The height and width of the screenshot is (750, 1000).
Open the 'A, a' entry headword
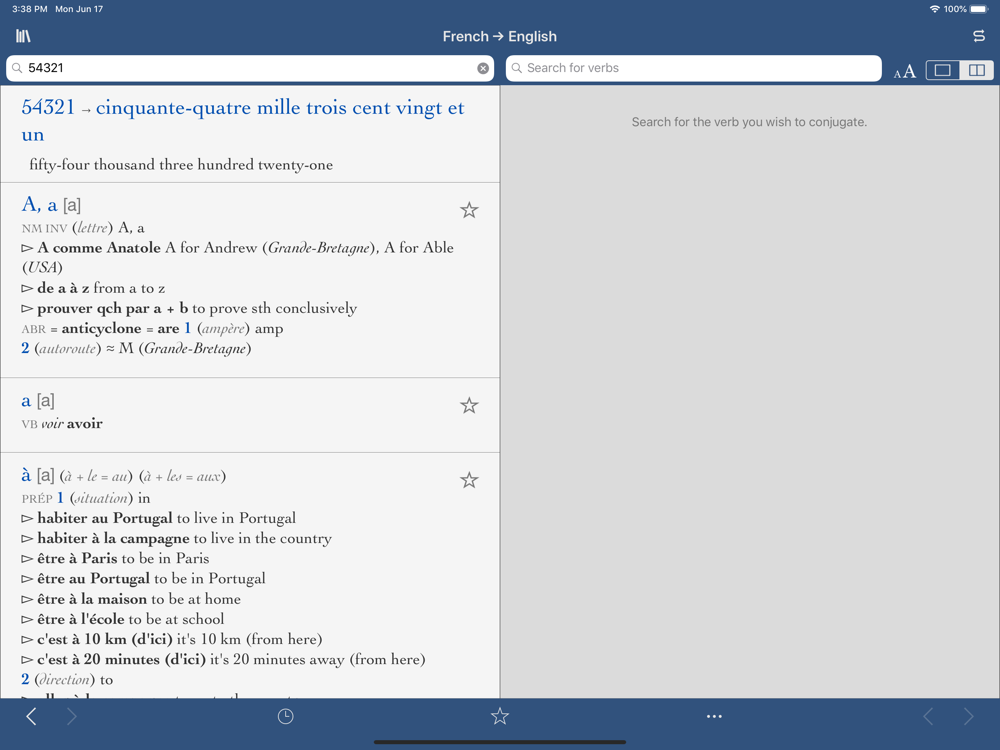coord(40,205)
